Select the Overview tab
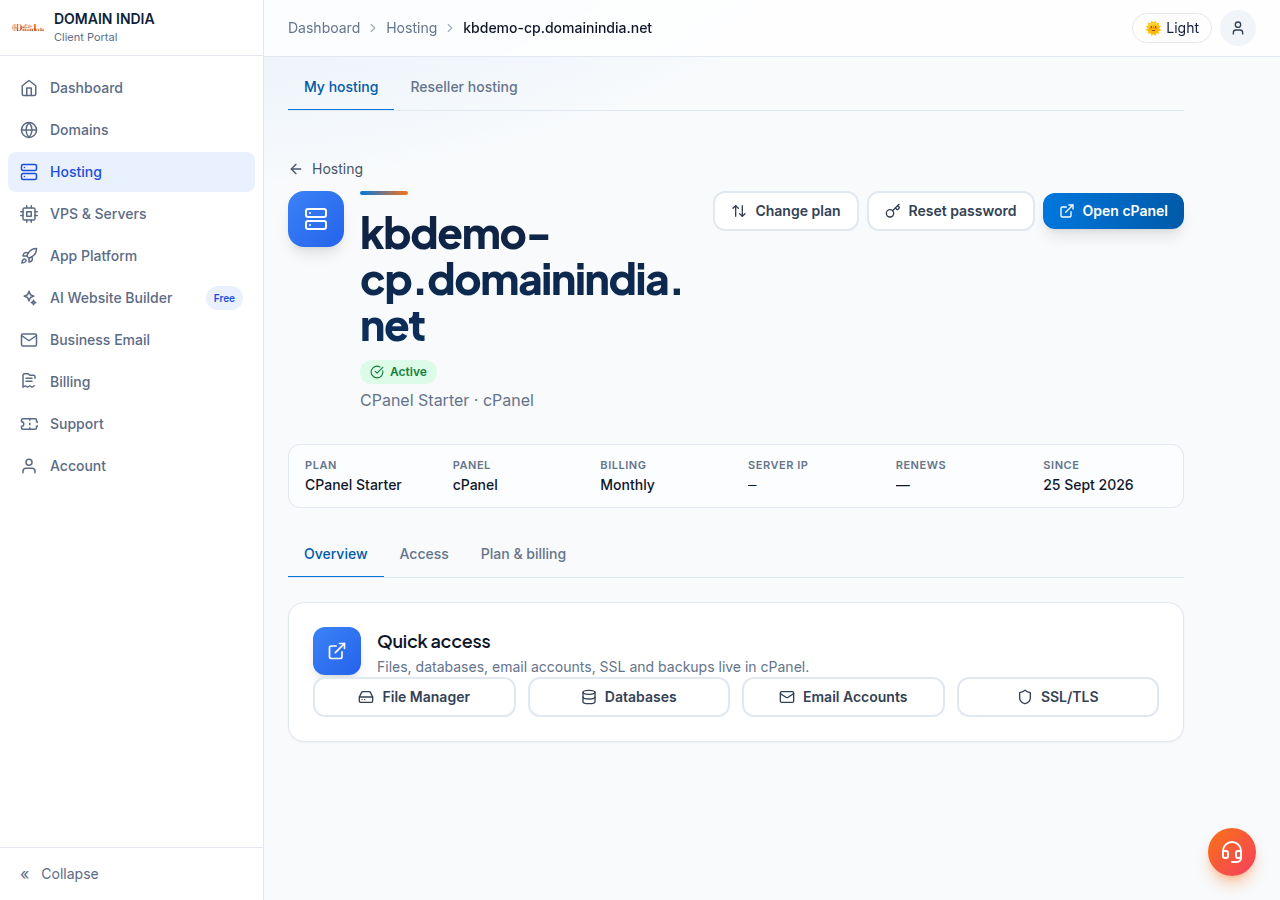The image size is (1280, 900). coord(336,554)
